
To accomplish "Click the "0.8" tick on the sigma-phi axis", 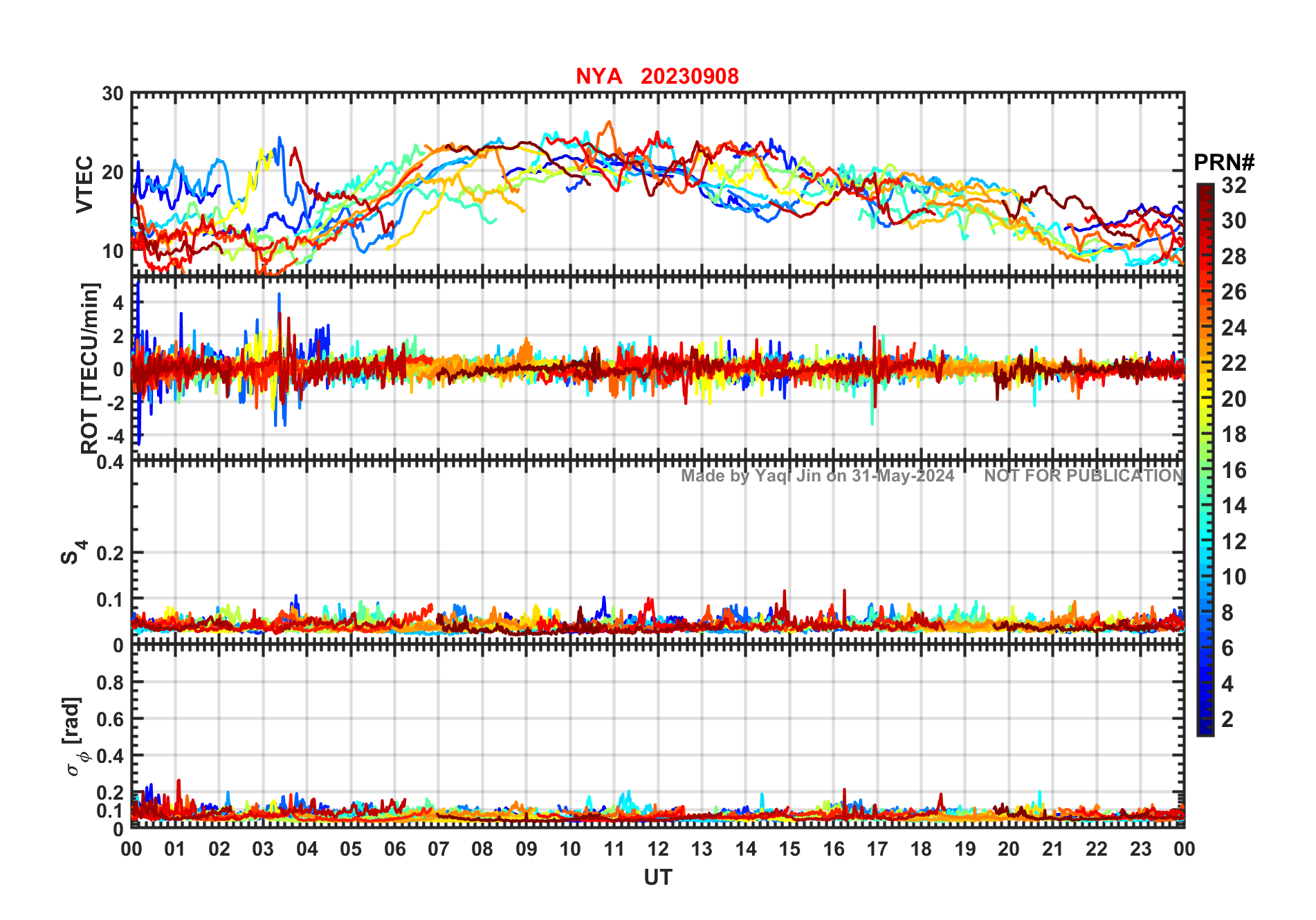I will 111,682.
